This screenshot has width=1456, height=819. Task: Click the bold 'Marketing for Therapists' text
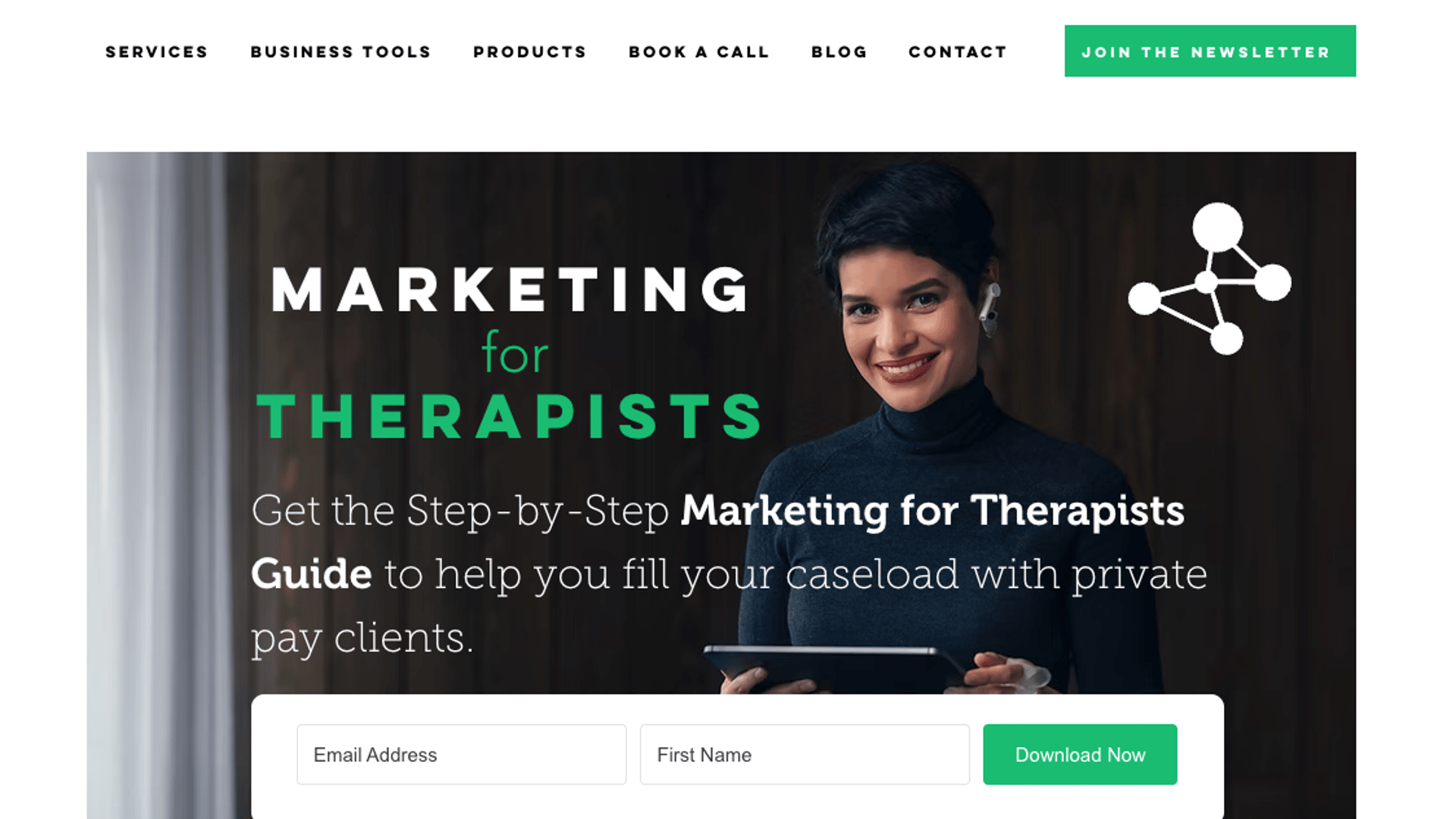(932, 510)
